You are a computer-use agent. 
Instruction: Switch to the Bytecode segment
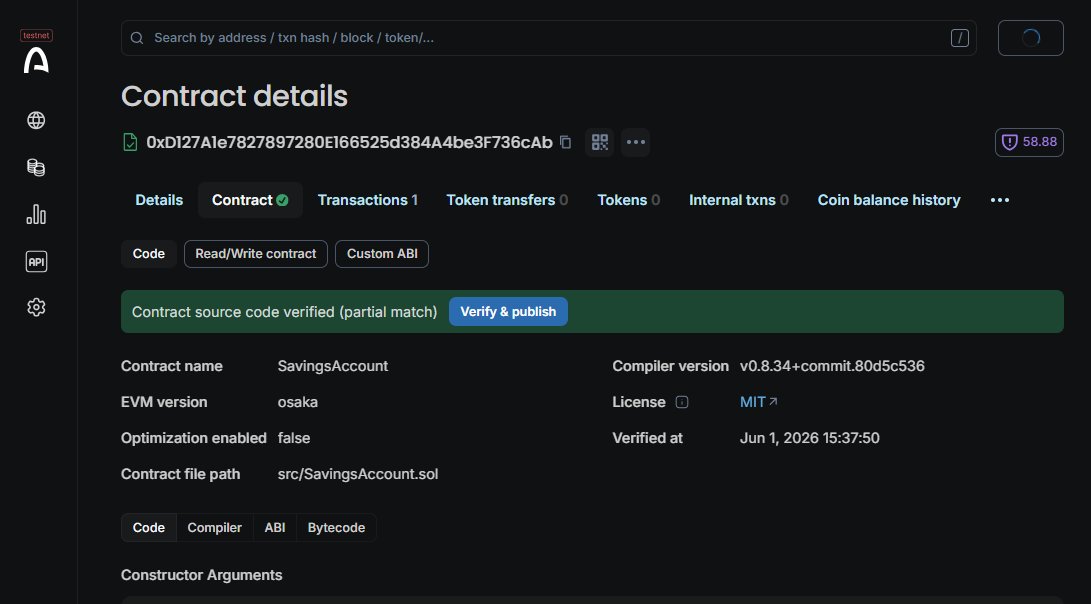(336, 527)
